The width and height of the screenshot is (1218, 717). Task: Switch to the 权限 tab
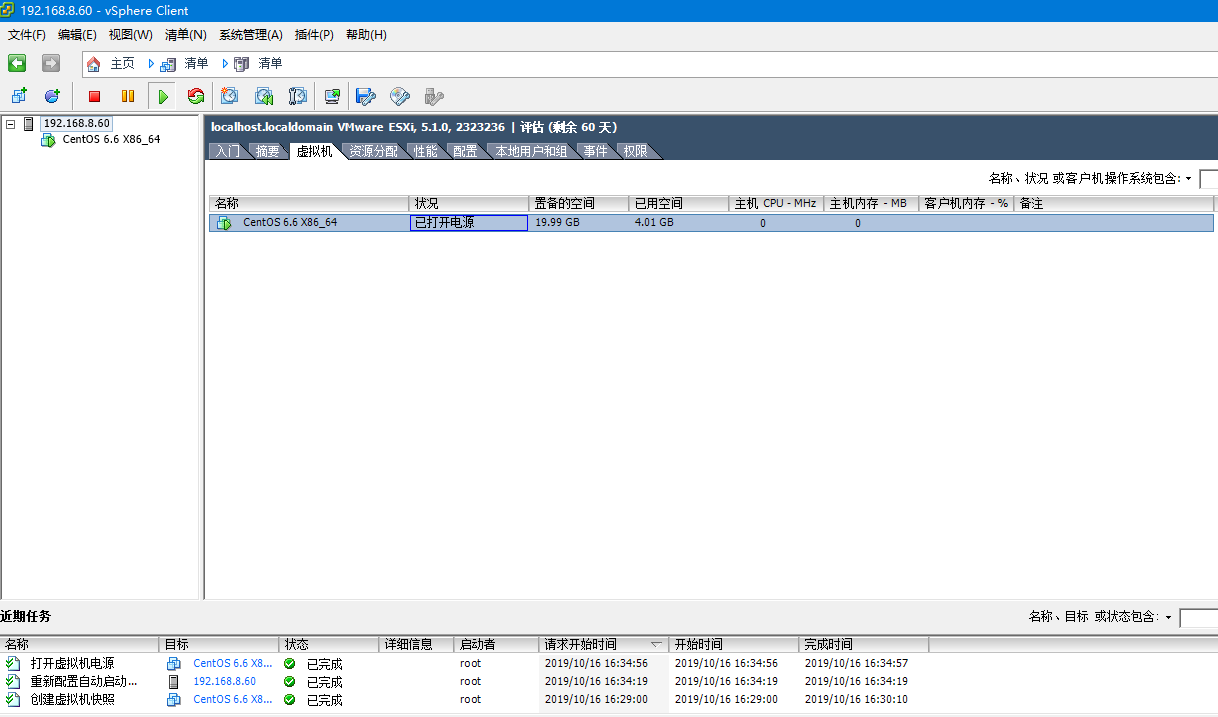pyautogui.click(x=635, y=151)
